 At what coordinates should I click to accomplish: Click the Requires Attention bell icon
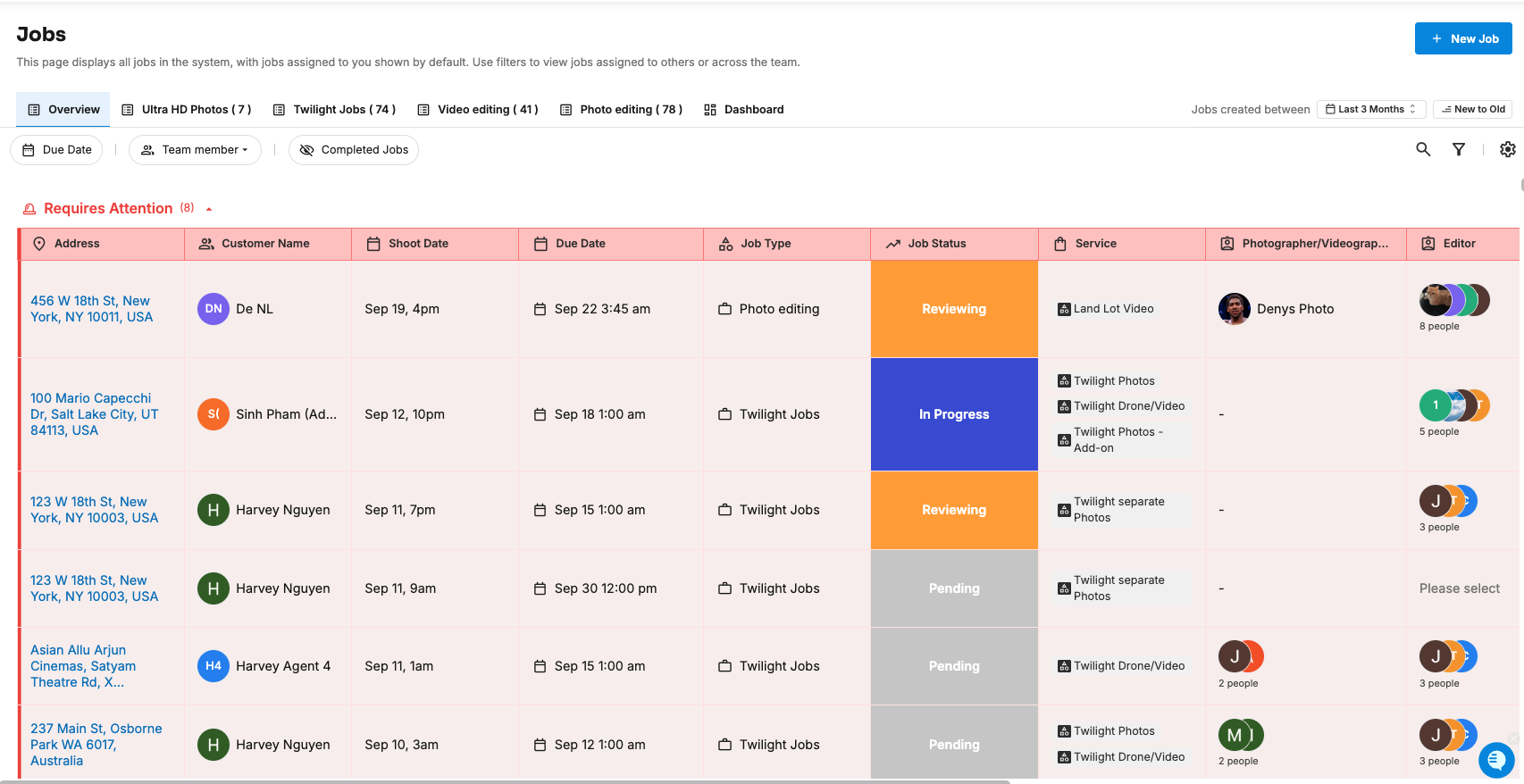pyautogui.click(x=29, y=209)
